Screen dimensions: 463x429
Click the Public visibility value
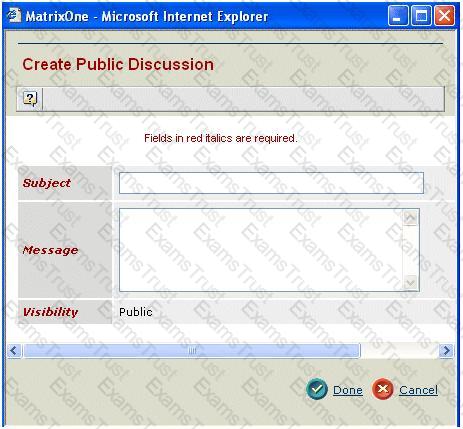tap(136, 312)
